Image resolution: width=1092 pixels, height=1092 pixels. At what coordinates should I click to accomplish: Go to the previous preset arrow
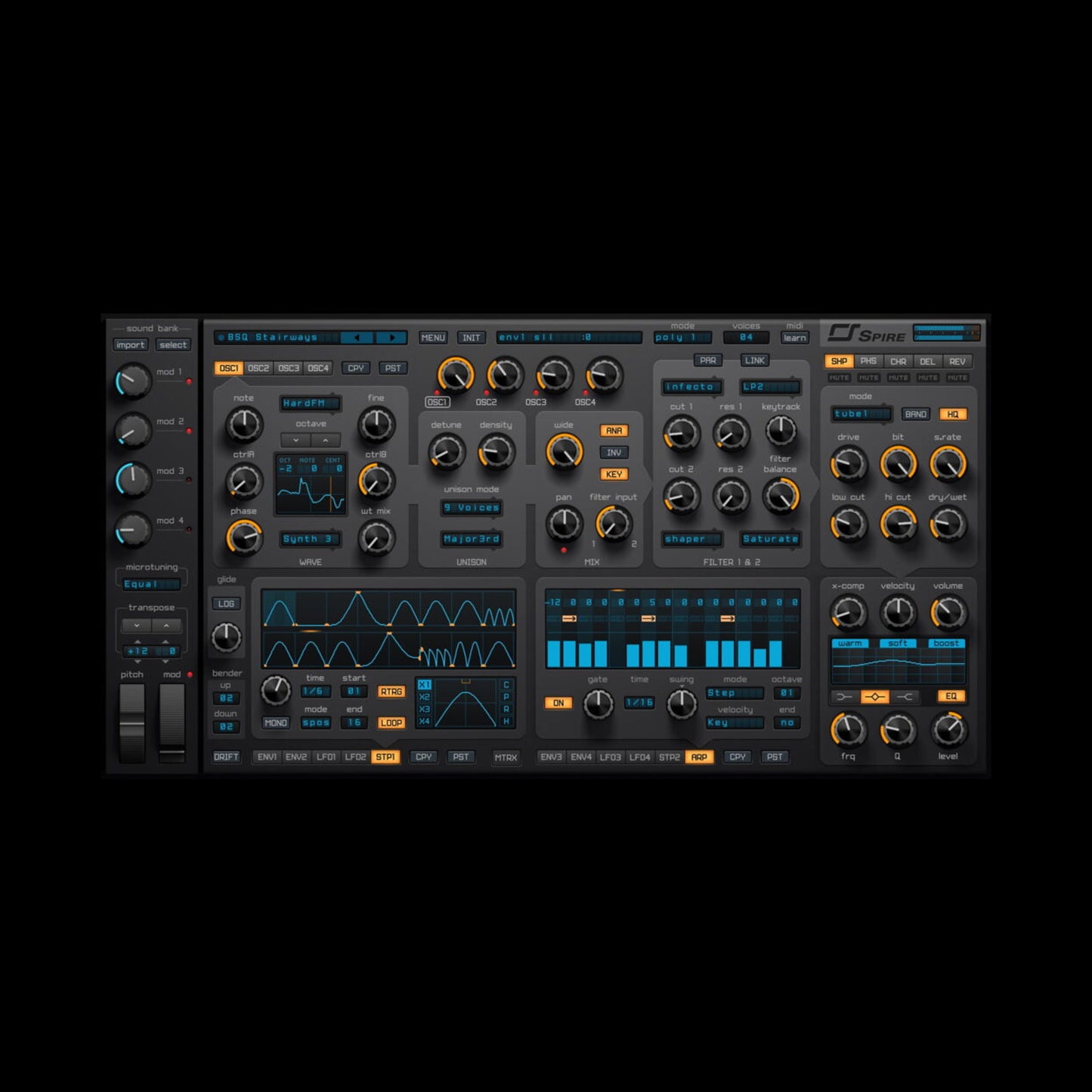(x=357, y=338)
